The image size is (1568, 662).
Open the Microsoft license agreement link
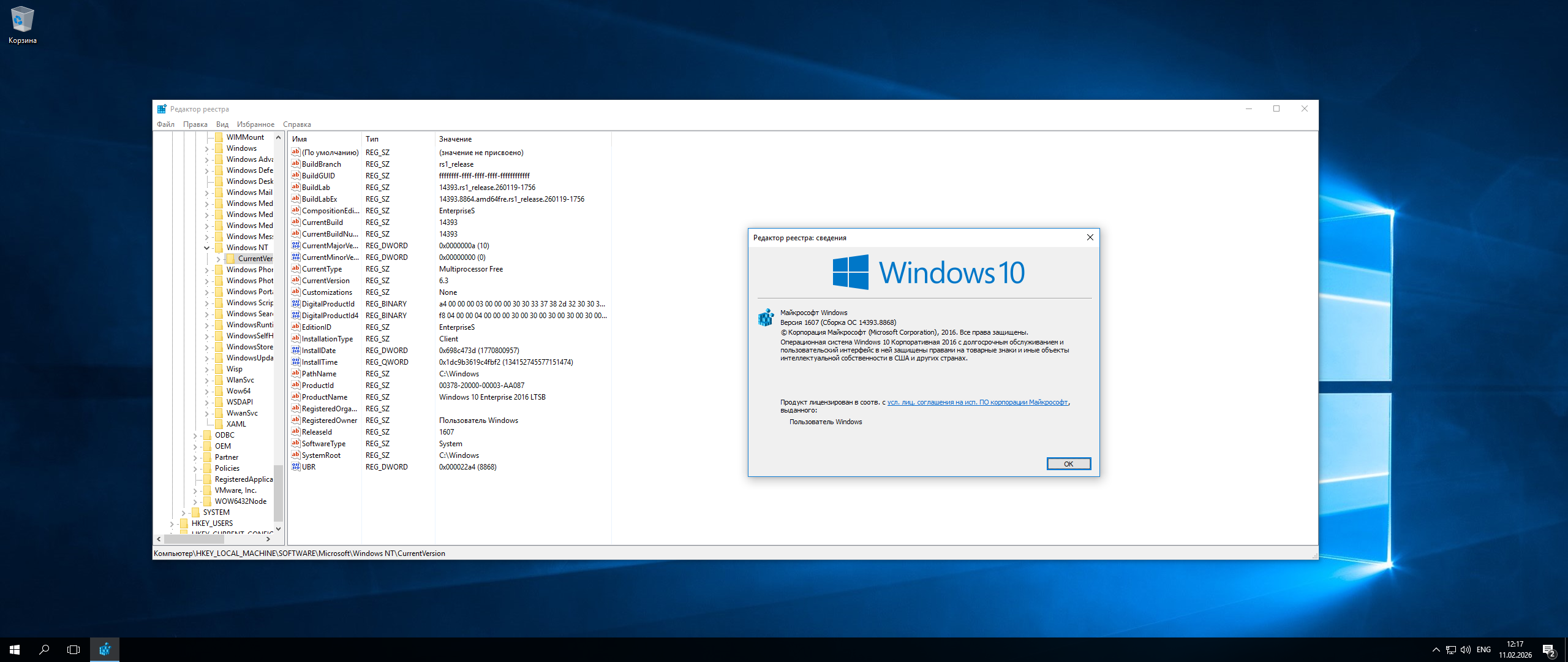(977, 402)
